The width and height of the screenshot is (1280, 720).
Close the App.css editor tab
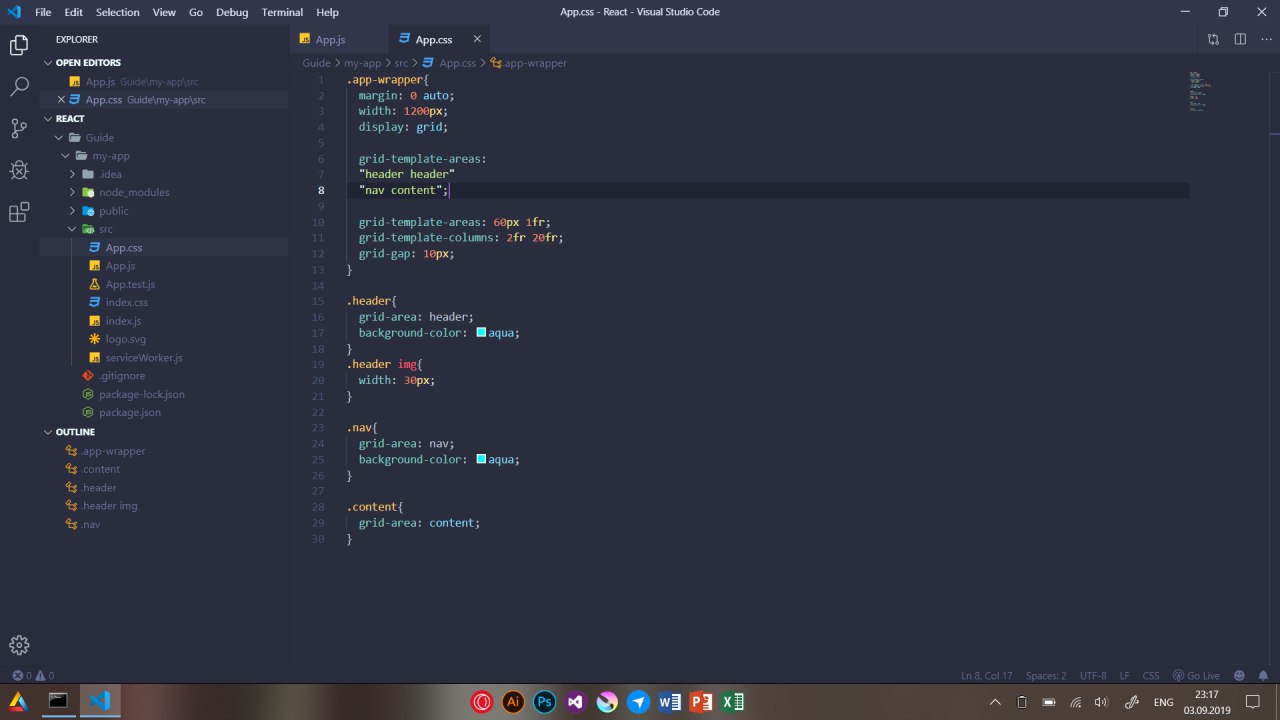pyautogui.click(x=477, y=39)
